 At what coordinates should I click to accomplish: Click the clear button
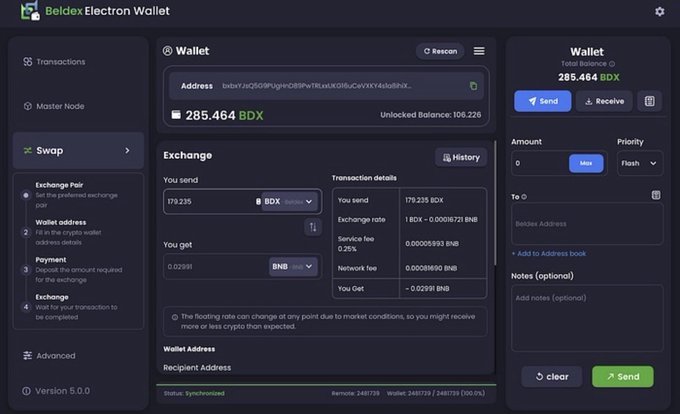tap(552, 376)
